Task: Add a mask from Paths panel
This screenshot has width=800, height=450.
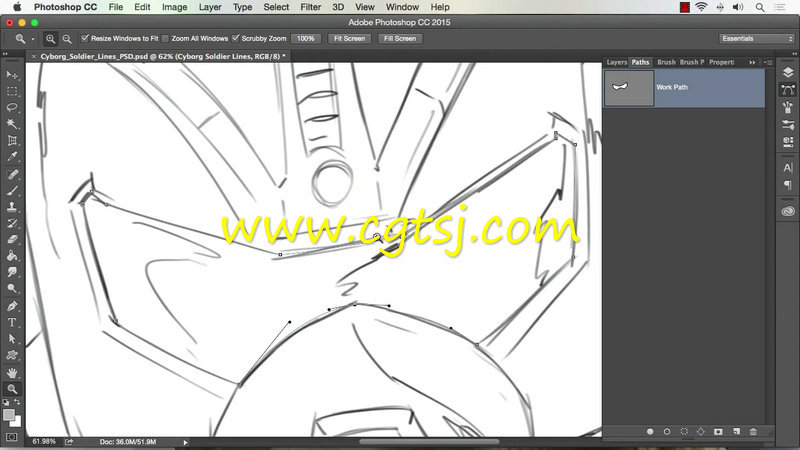Action: pos(718,432)
